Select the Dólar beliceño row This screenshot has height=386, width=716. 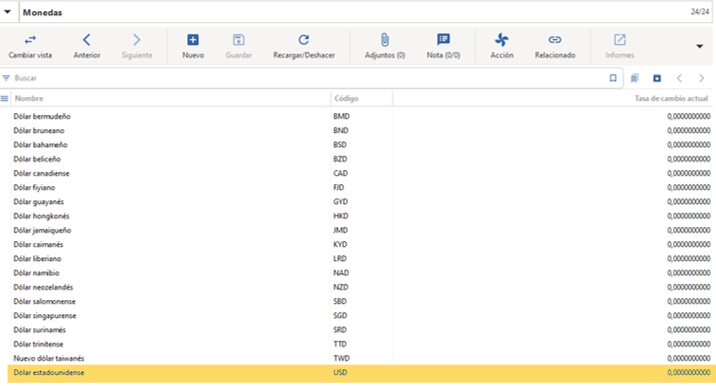click(360, 159)
